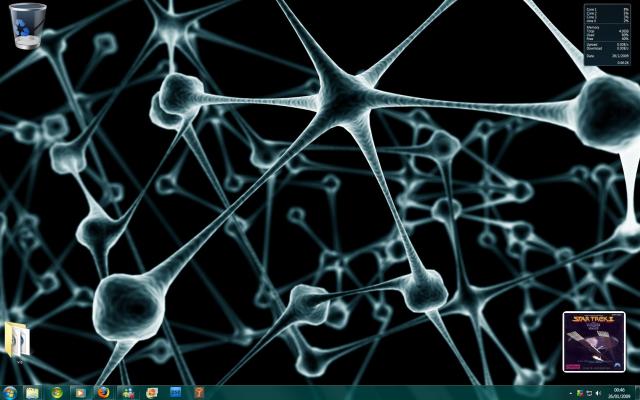
Task: Open the network icon in system tray
Action: tap(589, 393)
